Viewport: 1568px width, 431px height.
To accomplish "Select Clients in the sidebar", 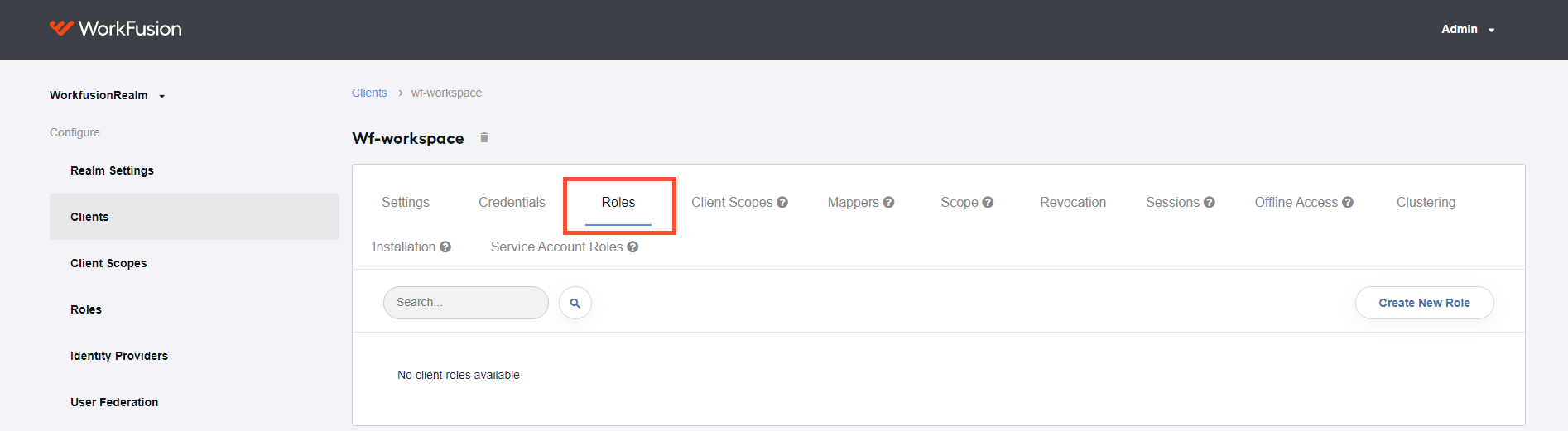I will click(x=195, y=217).
